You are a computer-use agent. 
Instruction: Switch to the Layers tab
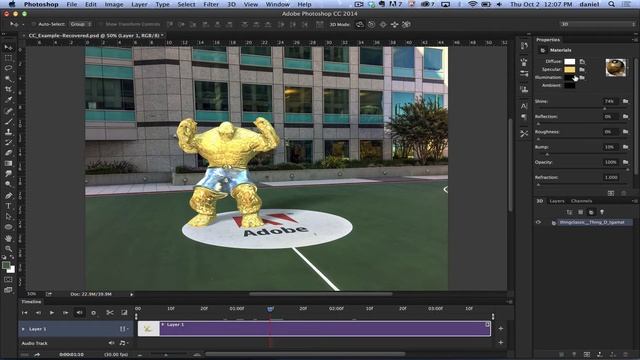pyautogui.click(x=557, y=201)
